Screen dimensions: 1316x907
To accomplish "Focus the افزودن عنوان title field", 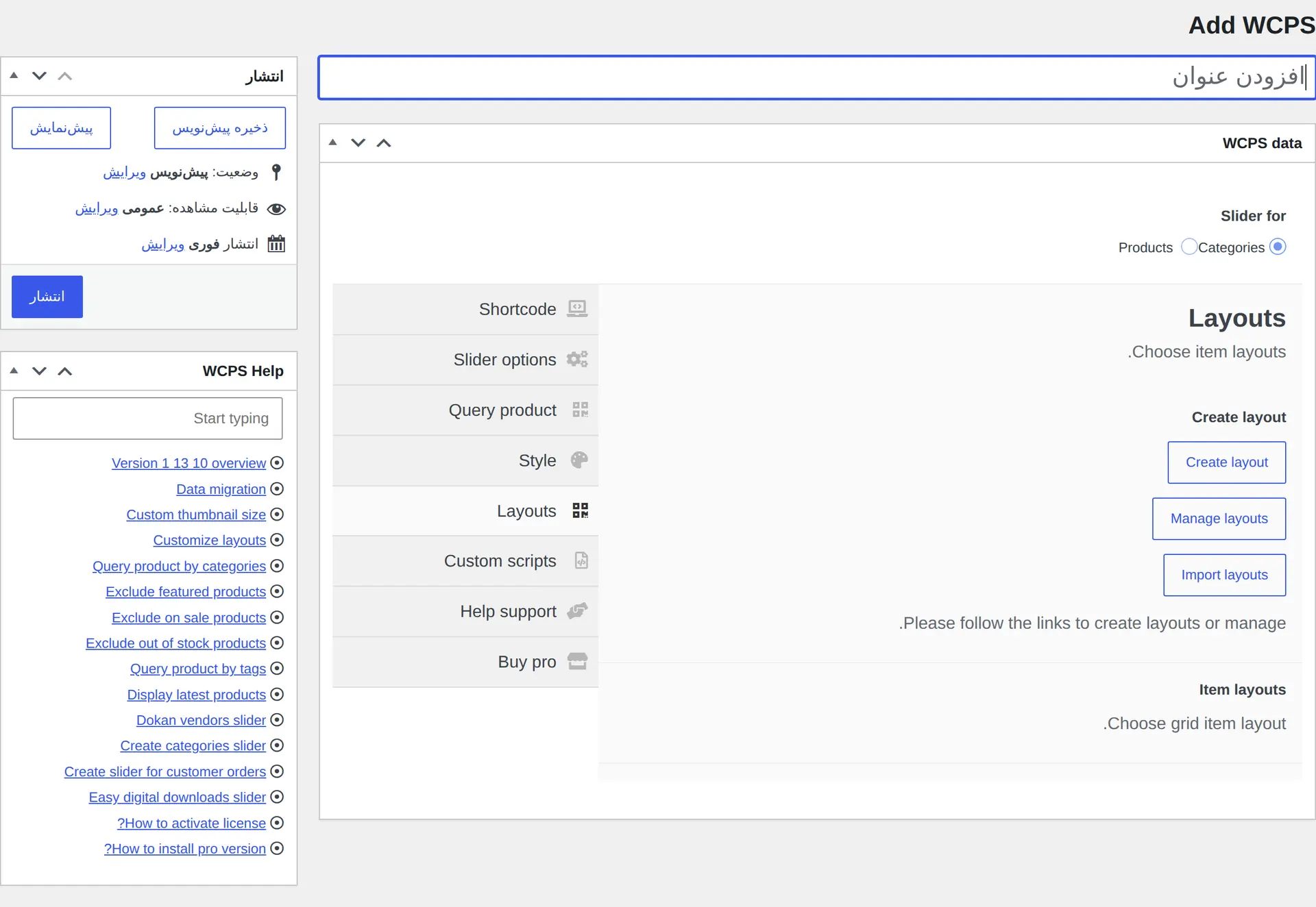I will (x=817, y=77).
